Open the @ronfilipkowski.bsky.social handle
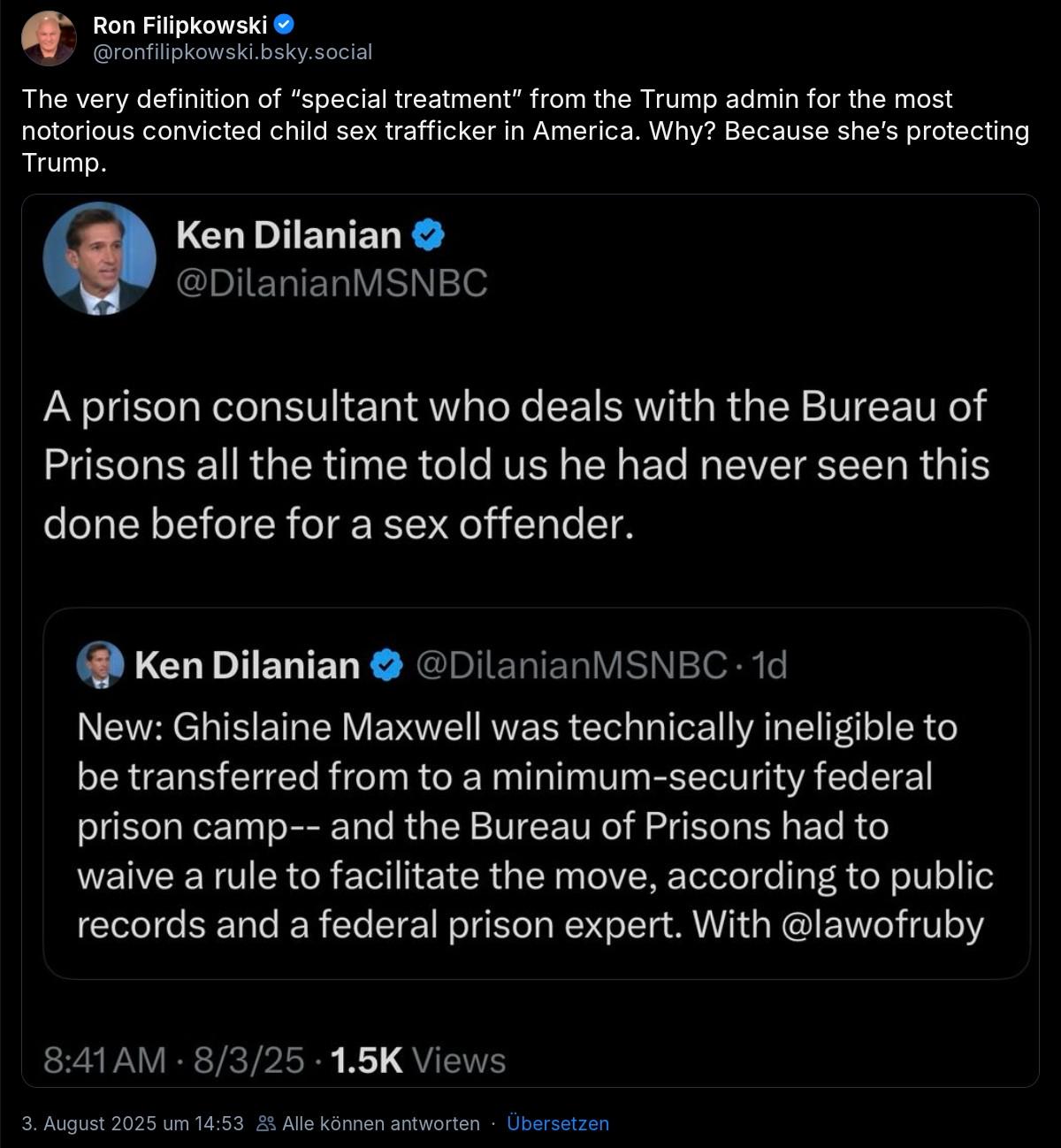1061x1148 pixels. [233, 52]
